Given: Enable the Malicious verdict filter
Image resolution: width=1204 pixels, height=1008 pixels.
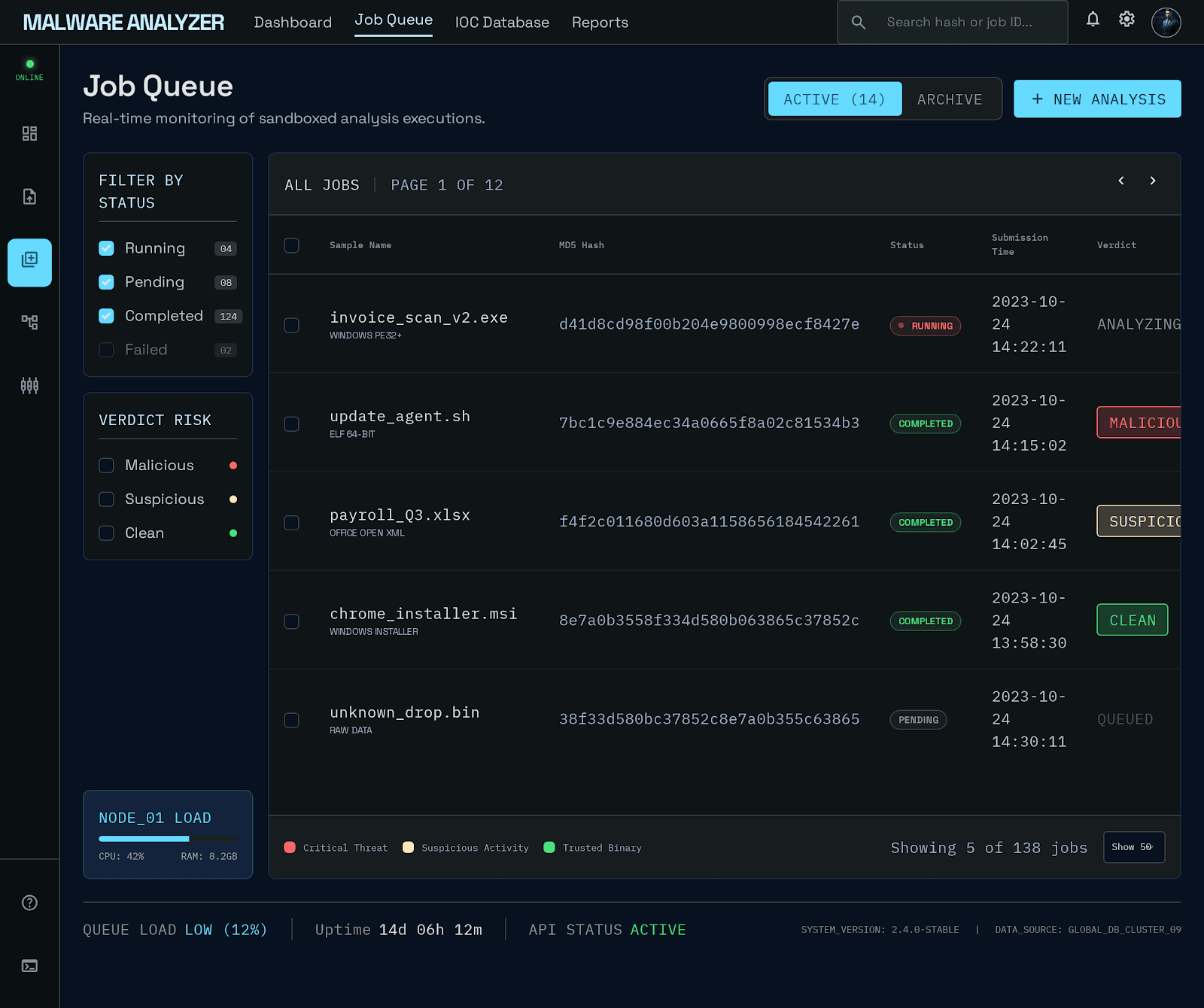Looking at the screenshot, I should [x=106, y=466].
